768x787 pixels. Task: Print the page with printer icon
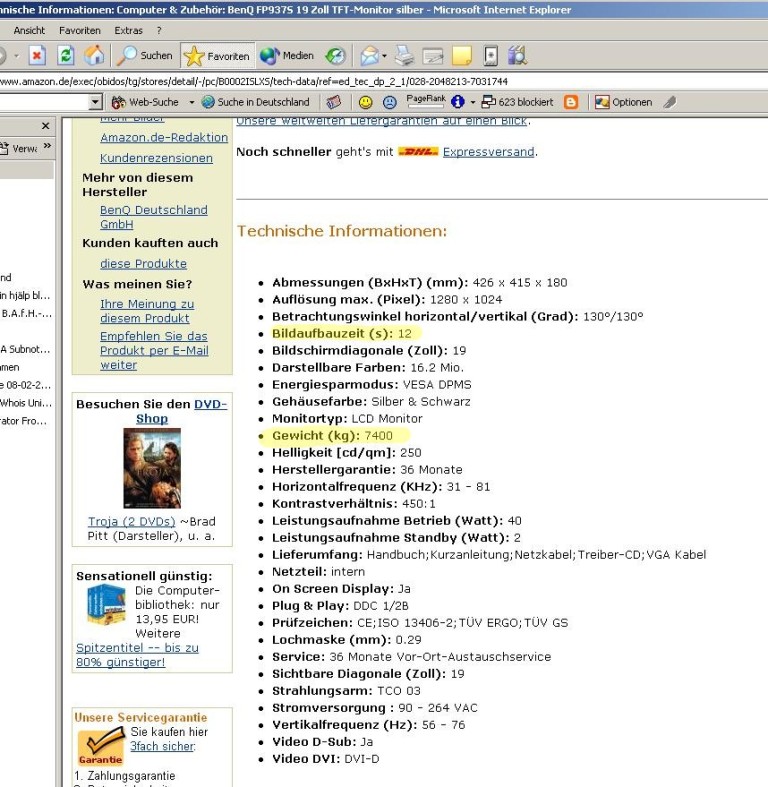(404, 56)
